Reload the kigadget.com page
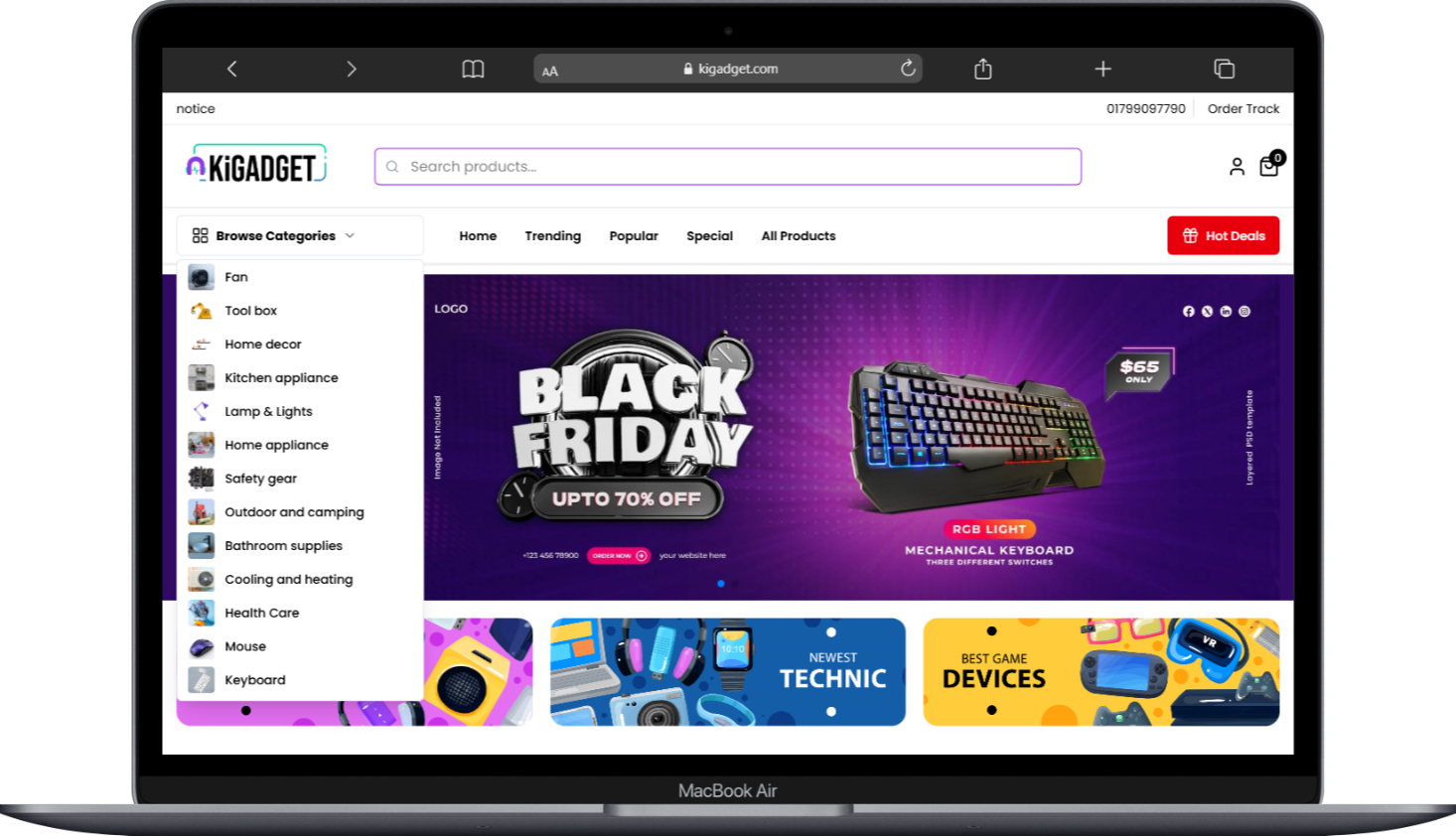This screenshot has width=1456, height=836. tap(908, 69)
